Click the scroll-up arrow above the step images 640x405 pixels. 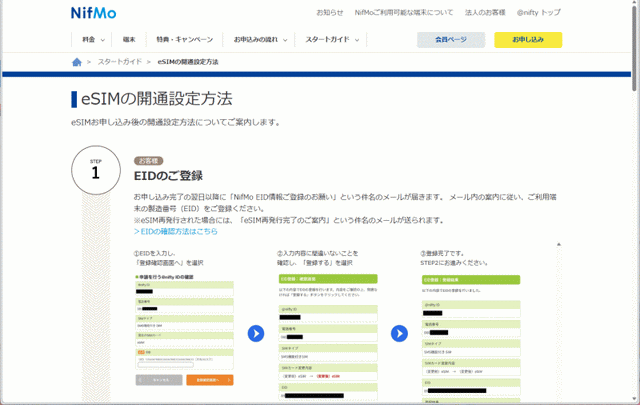pos(559,245)
